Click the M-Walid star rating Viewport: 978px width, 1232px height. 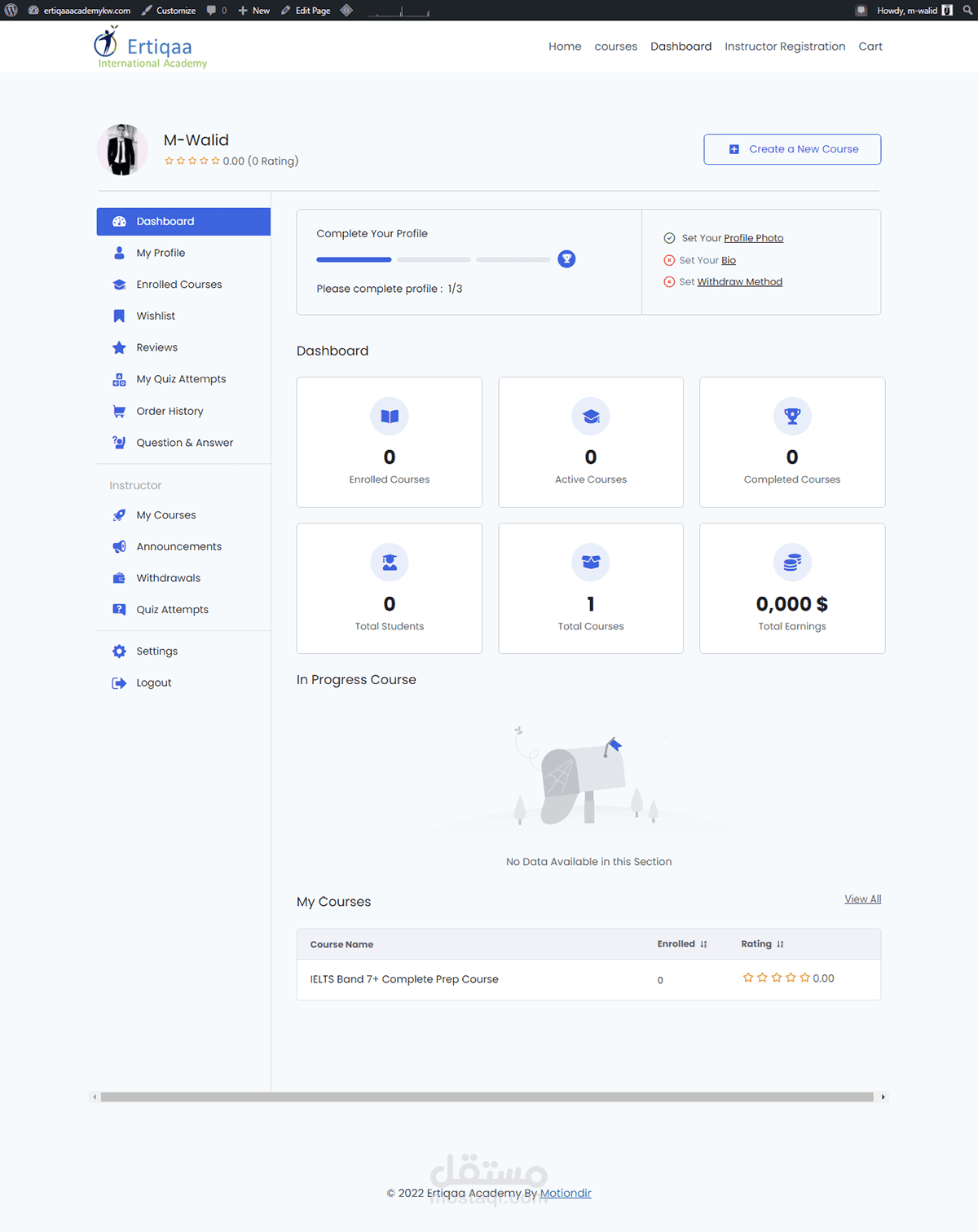(192, 161)
